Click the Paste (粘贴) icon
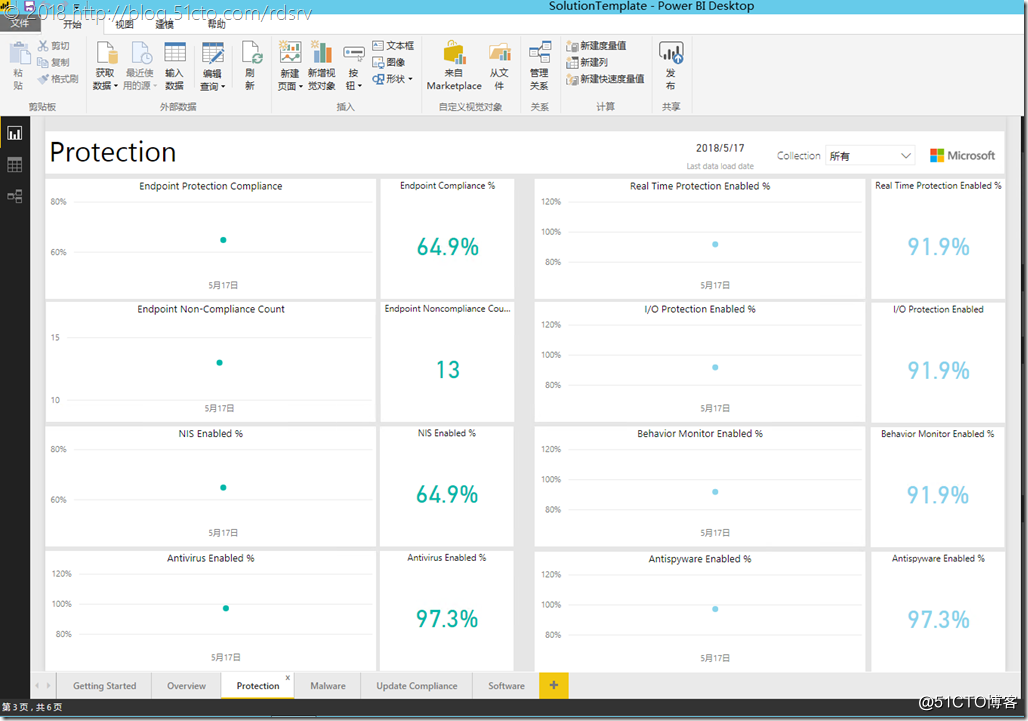The height and width of the screenshot is (721, 1028). 18,54
